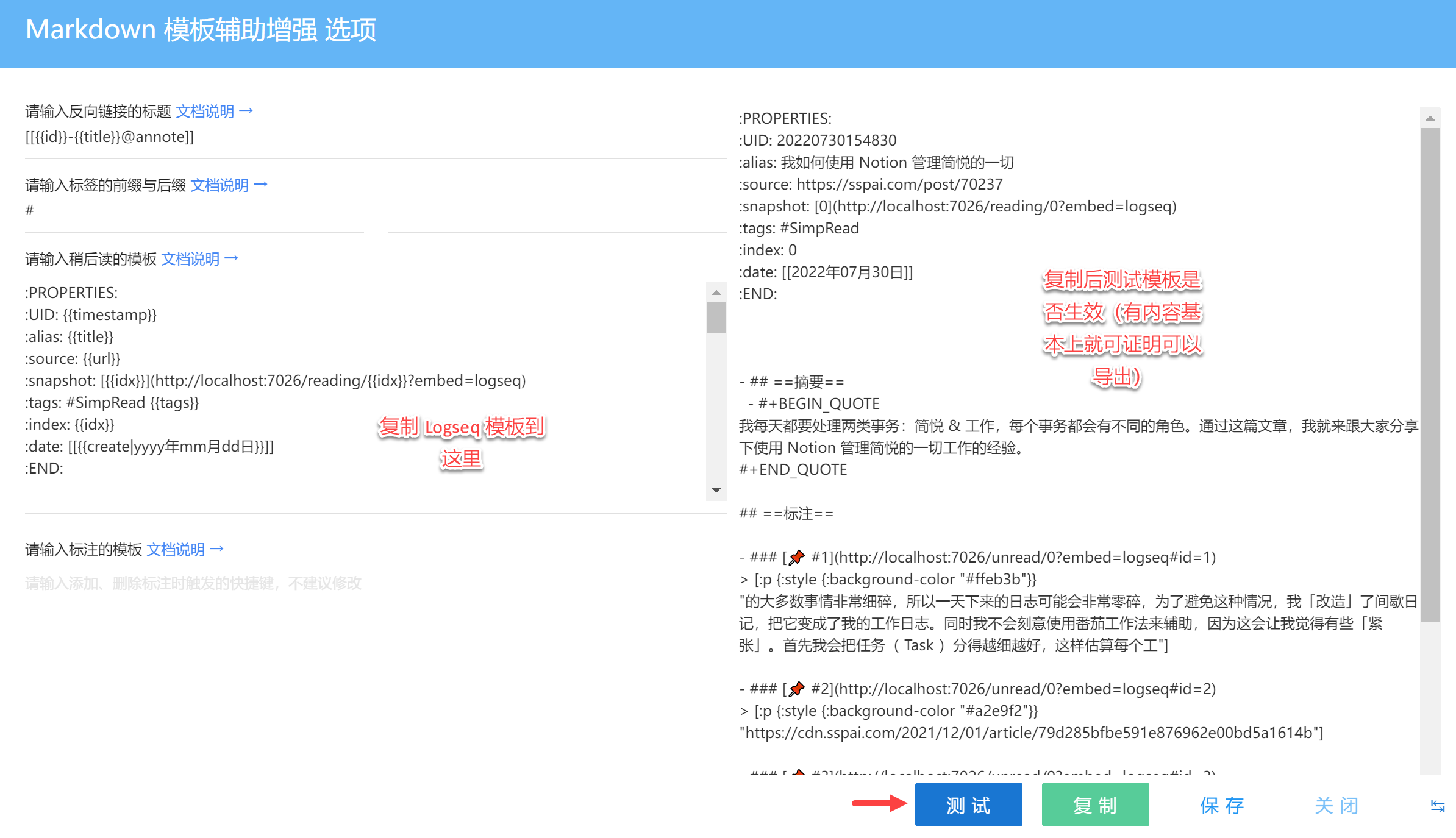This screenshot has height=838, width=1456.
Task: Click ':tags: #SimpRead {{tags}}' template line
Action: (112, 402)
